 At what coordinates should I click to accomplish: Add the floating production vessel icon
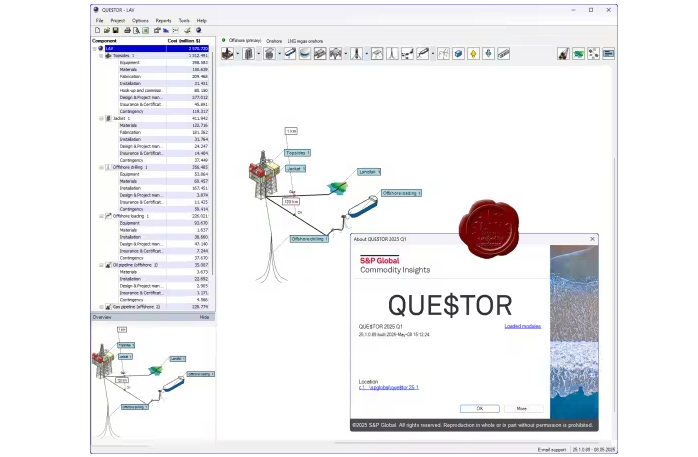(x=290, y=54)
